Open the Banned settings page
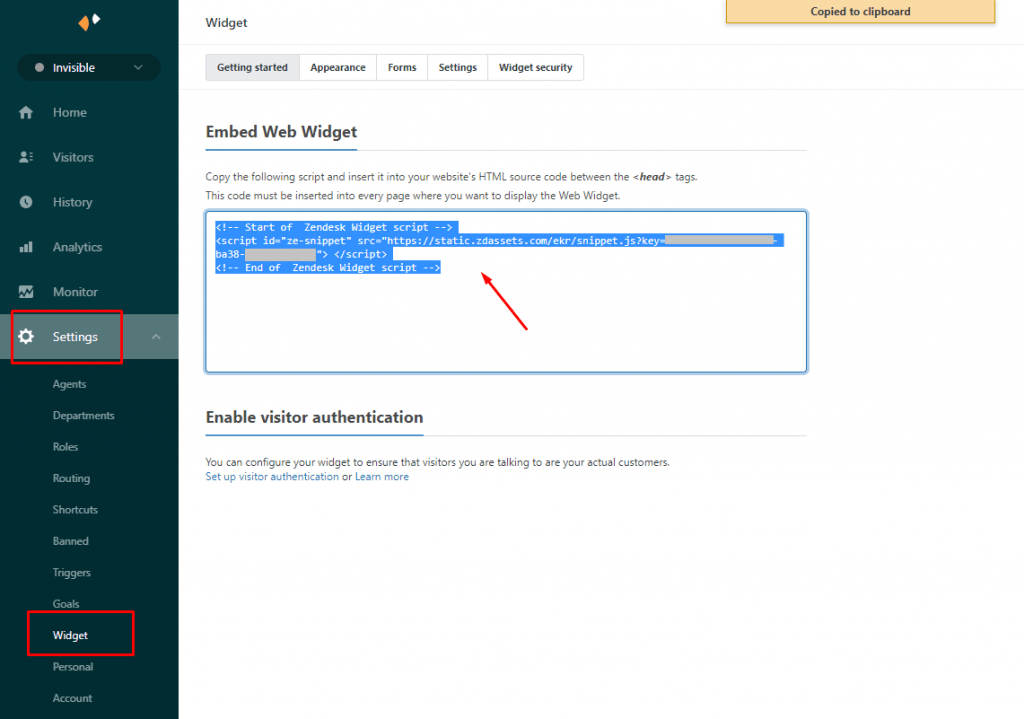This screenshot has height=719, width=1024. 70,540
